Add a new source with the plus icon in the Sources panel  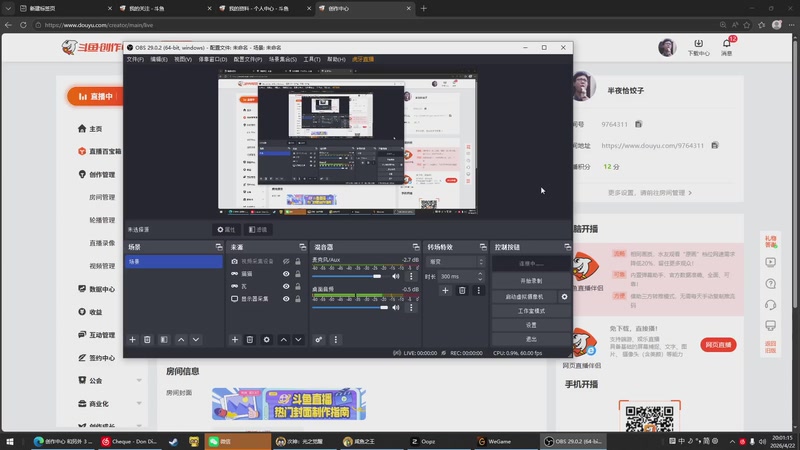pos(235,340)
